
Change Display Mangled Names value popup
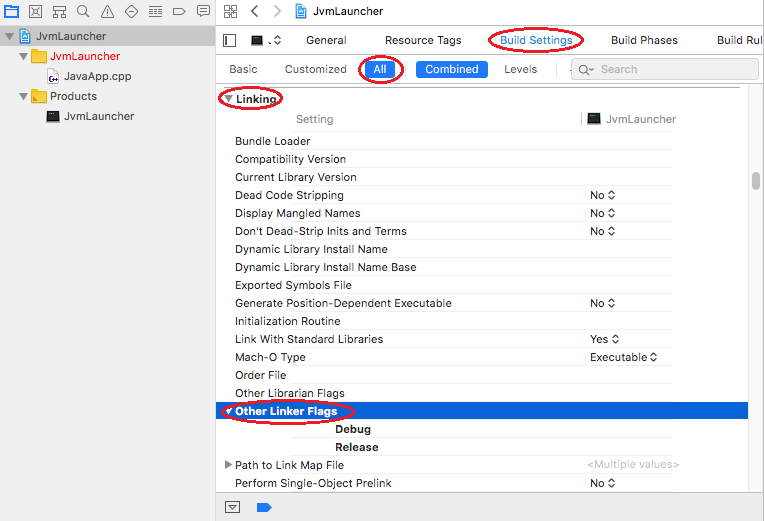602,213
